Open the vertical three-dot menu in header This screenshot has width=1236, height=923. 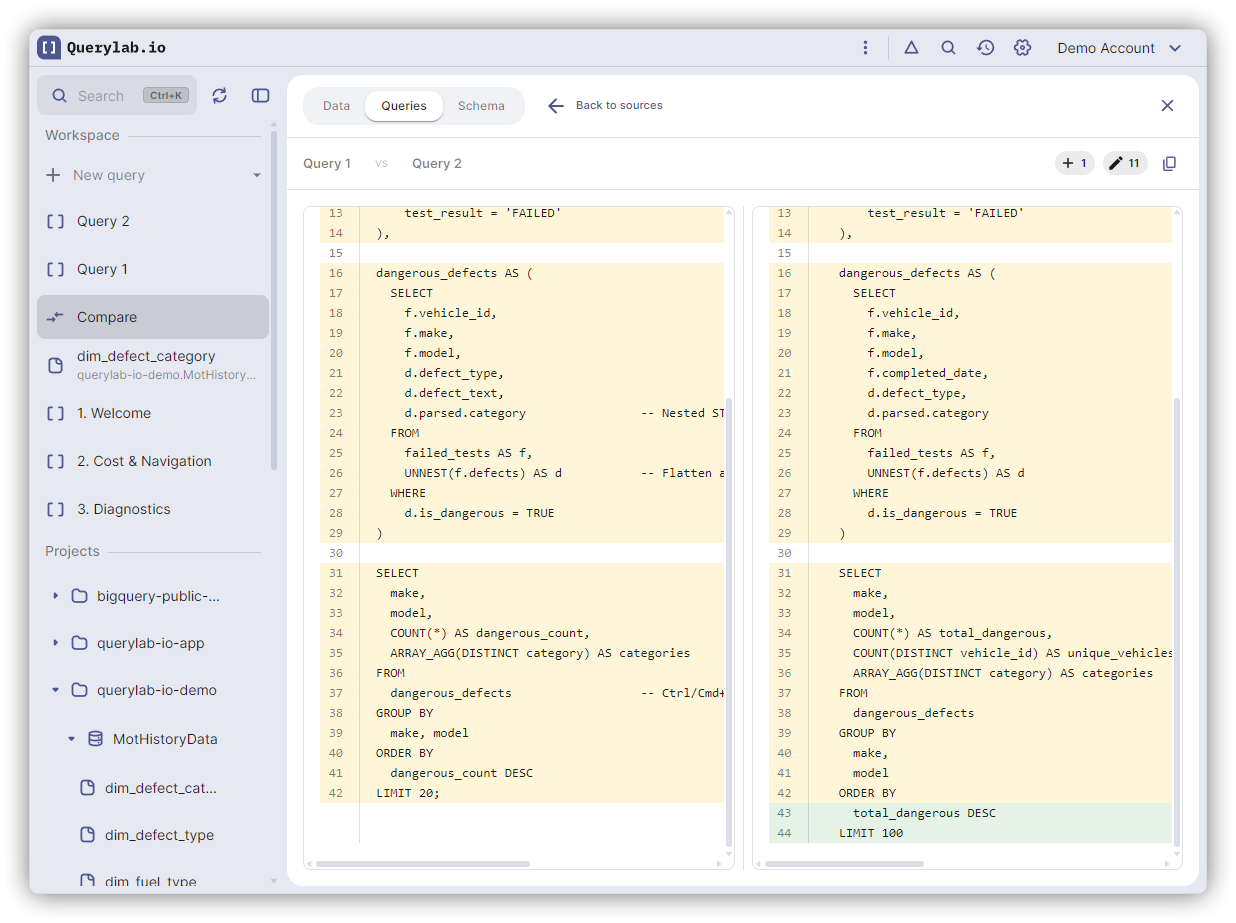click(865, 48)
